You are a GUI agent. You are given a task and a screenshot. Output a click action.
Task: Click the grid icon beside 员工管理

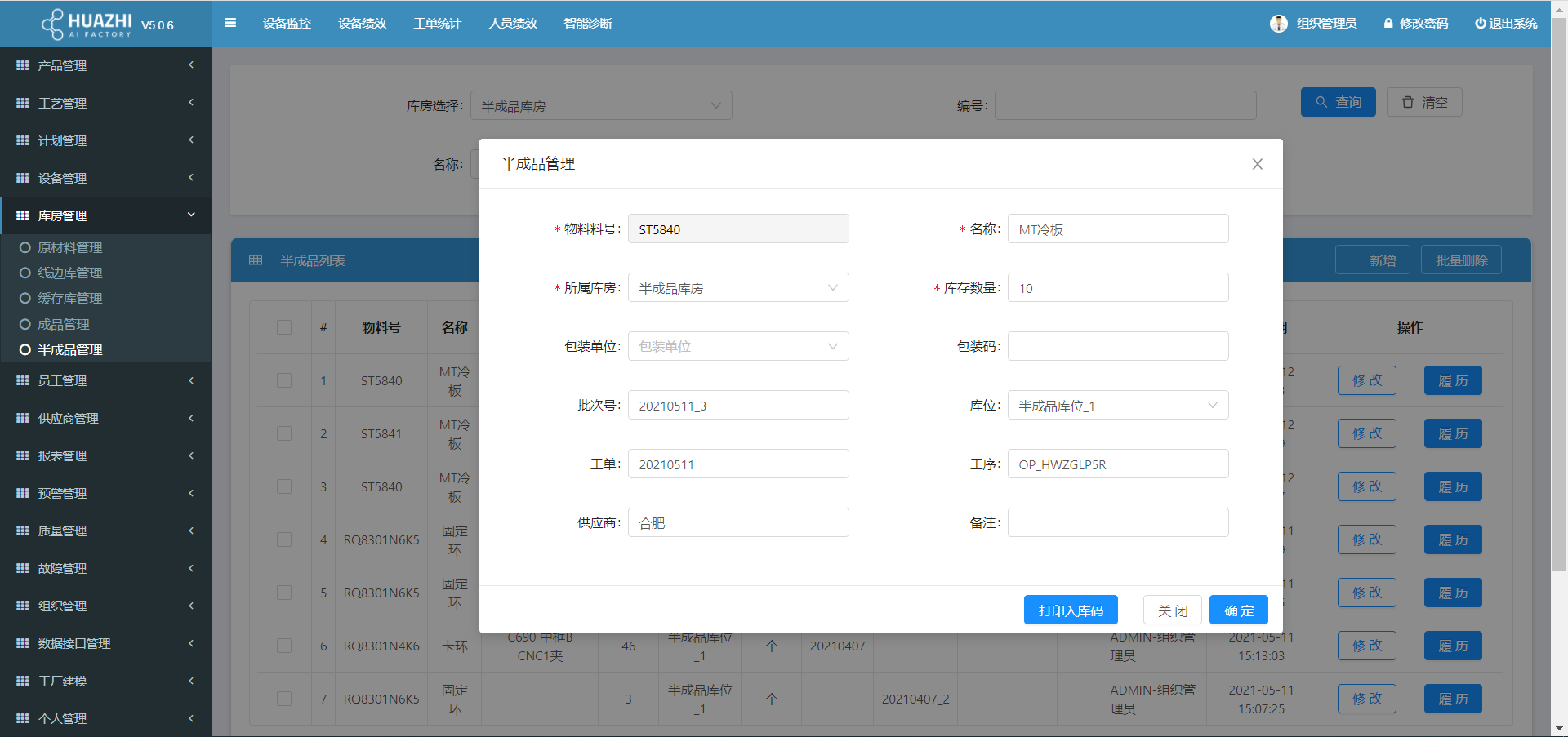23,380
